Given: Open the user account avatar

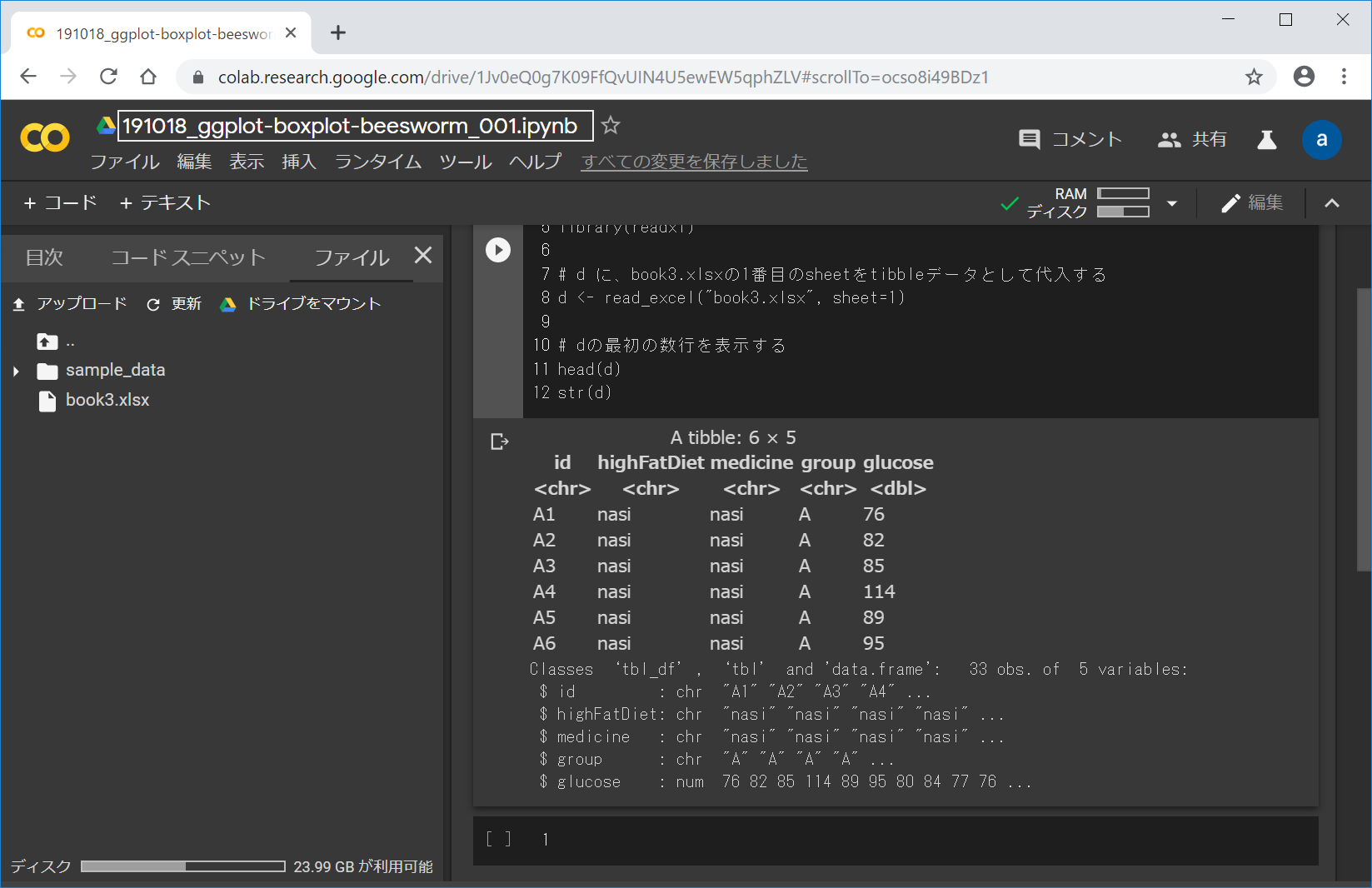Looking at the screenshot, I should [x=1320, y=139].
